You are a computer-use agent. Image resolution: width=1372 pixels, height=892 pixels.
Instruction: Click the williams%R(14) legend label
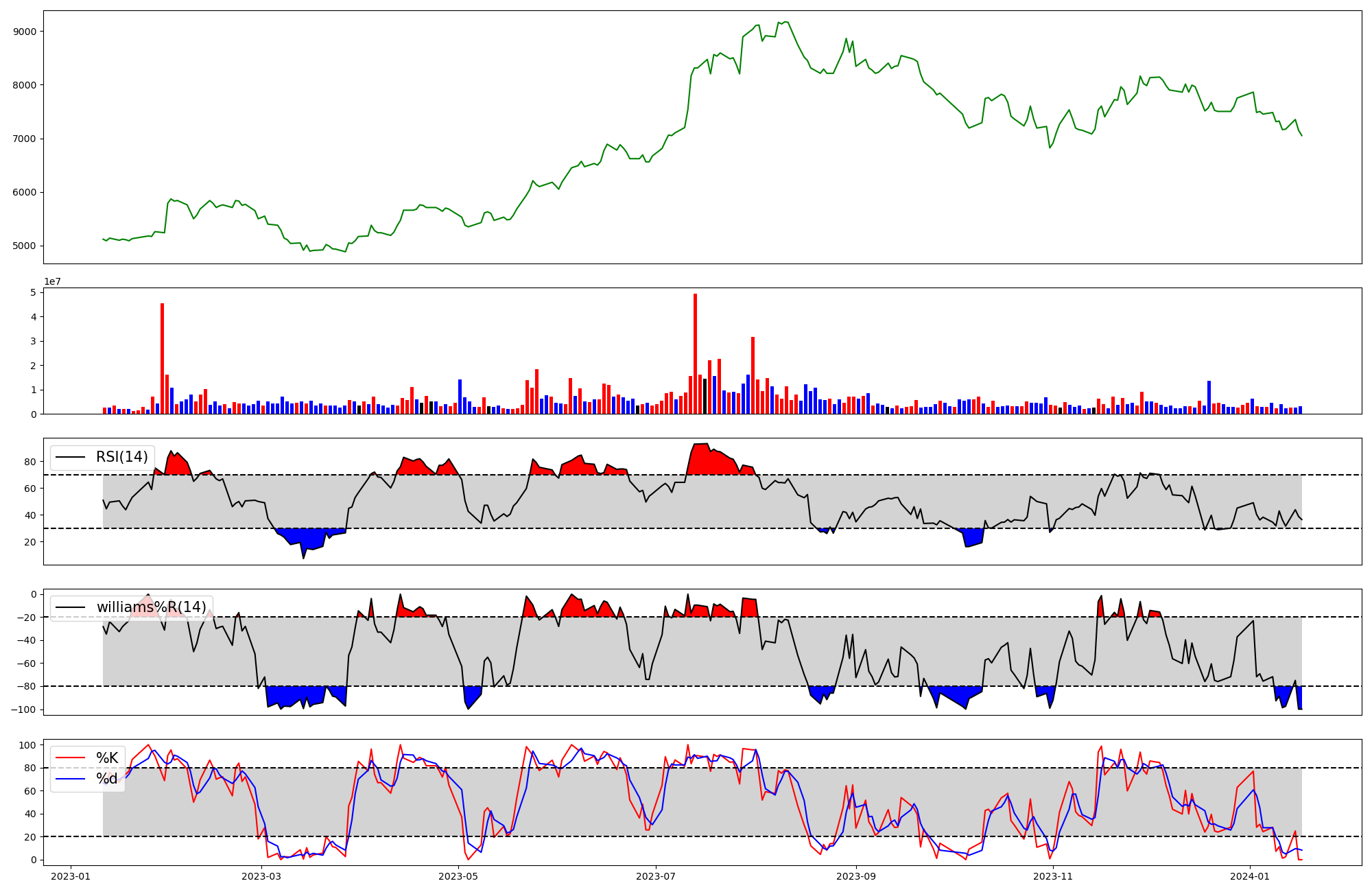point(151,607)
